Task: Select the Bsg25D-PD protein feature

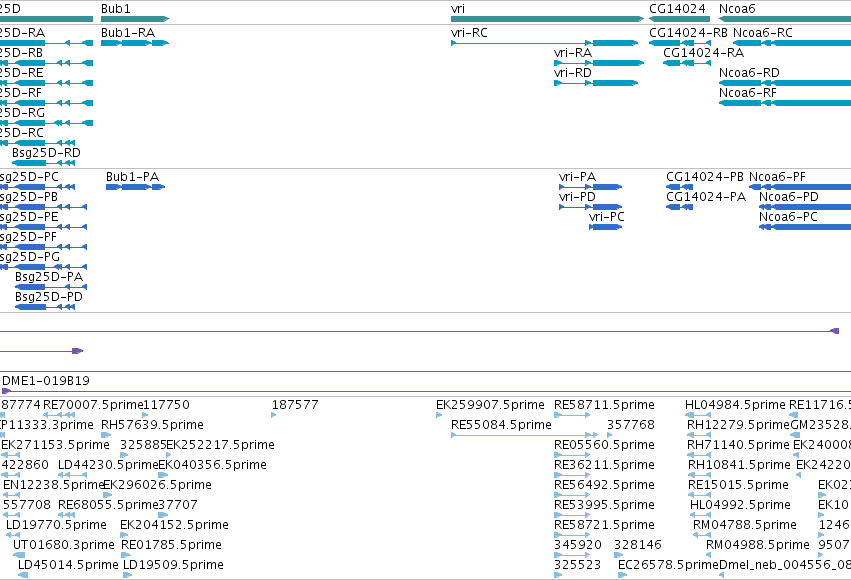Action: [x=45, y=307]
